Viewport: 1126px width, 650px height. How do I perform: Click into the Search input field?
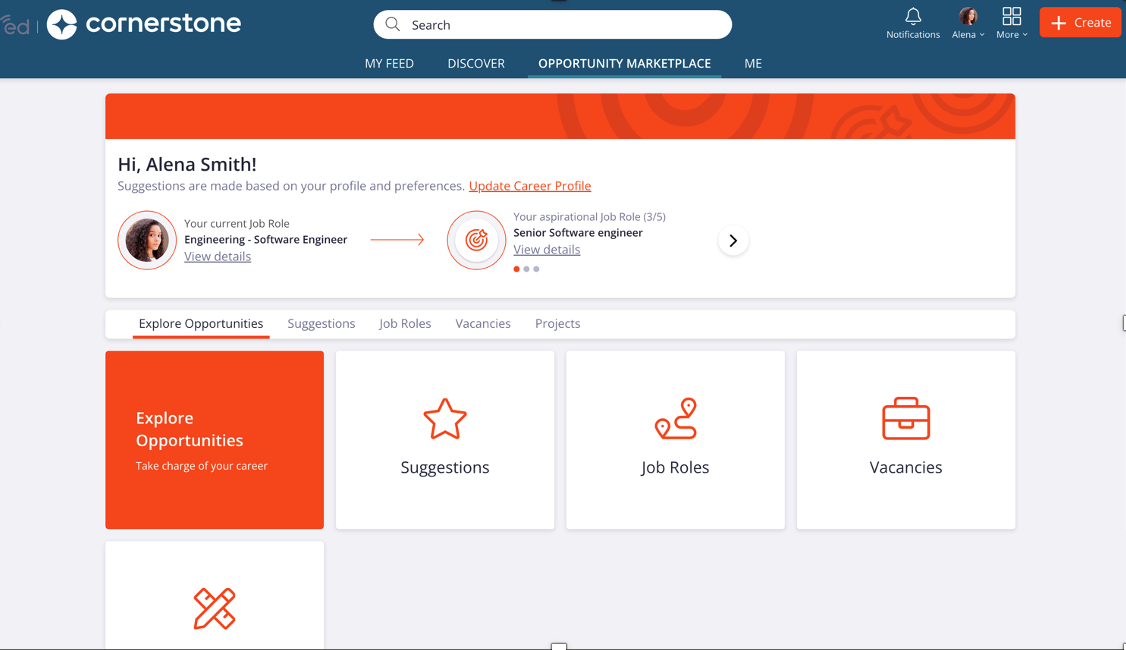click(553, 25)
